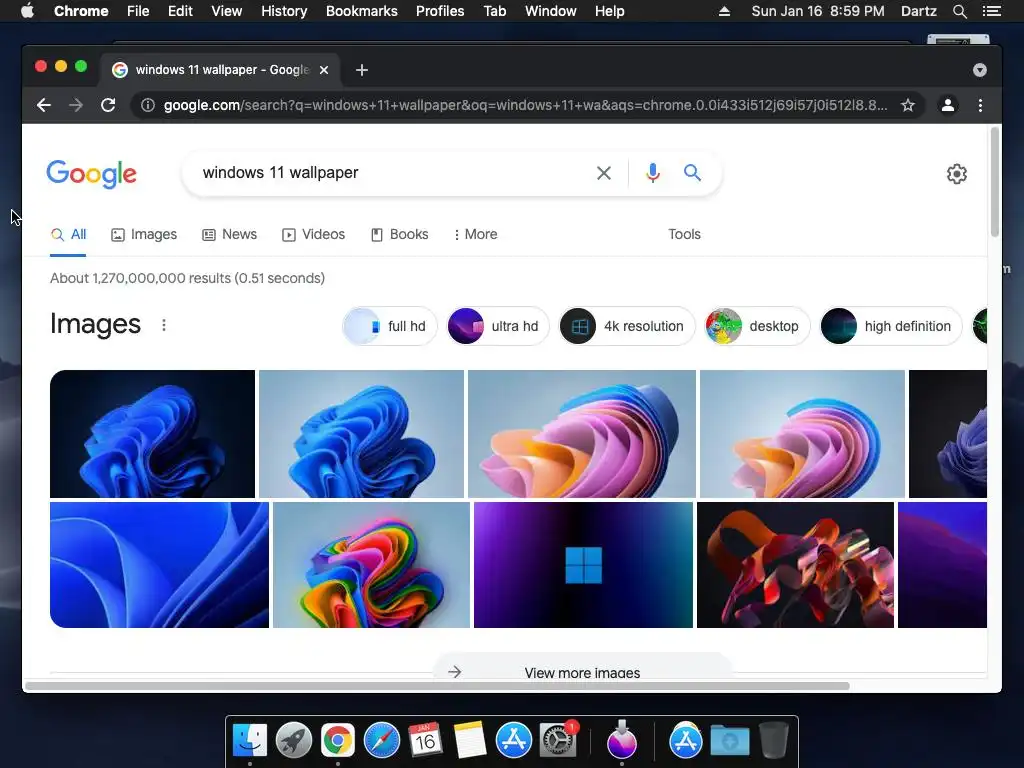Open the tab search dropdown arrow
1024x768 pixels.
pyautogui.click(x=980, y=70)
